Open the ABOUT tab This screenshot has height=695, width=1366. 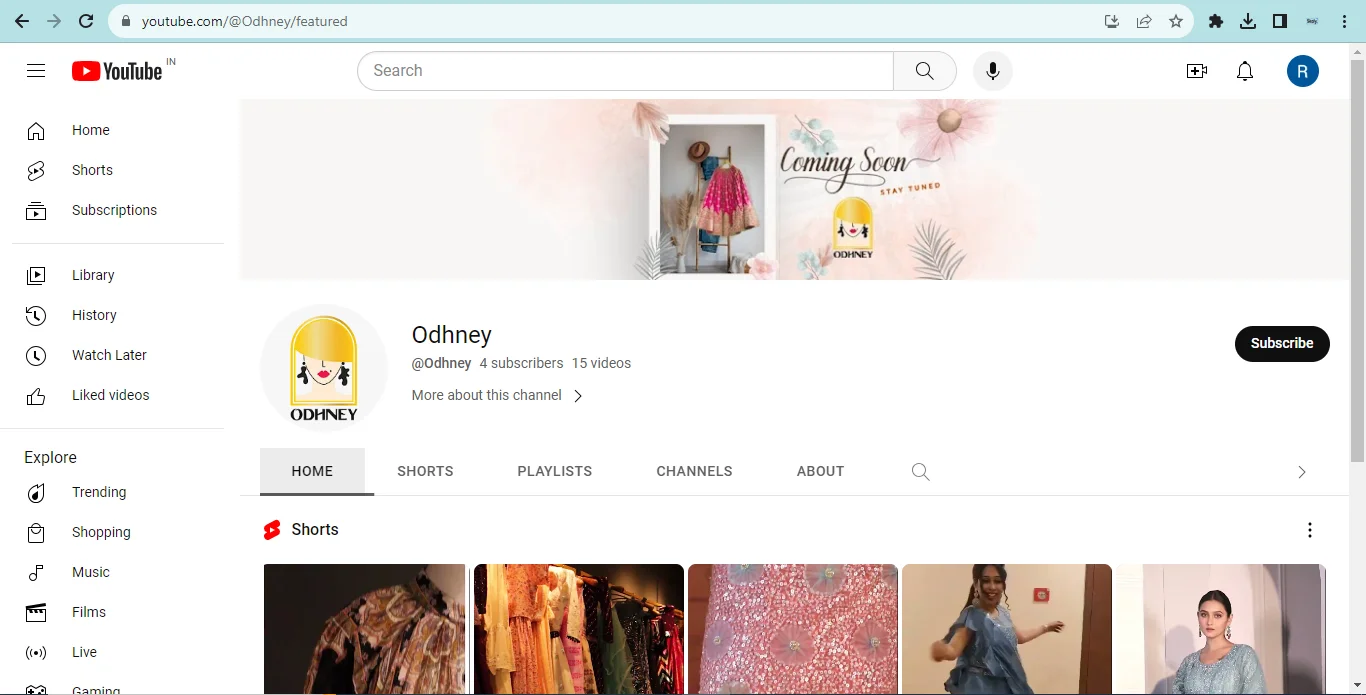coord(821,472)
